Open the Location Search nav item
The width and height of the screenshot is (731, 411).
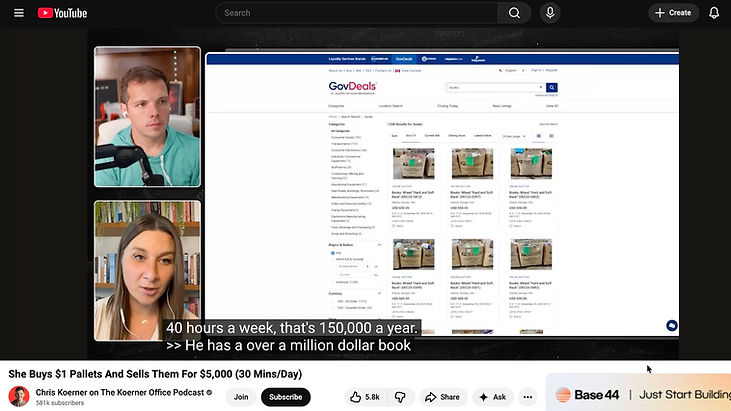(x=391, y=106)
